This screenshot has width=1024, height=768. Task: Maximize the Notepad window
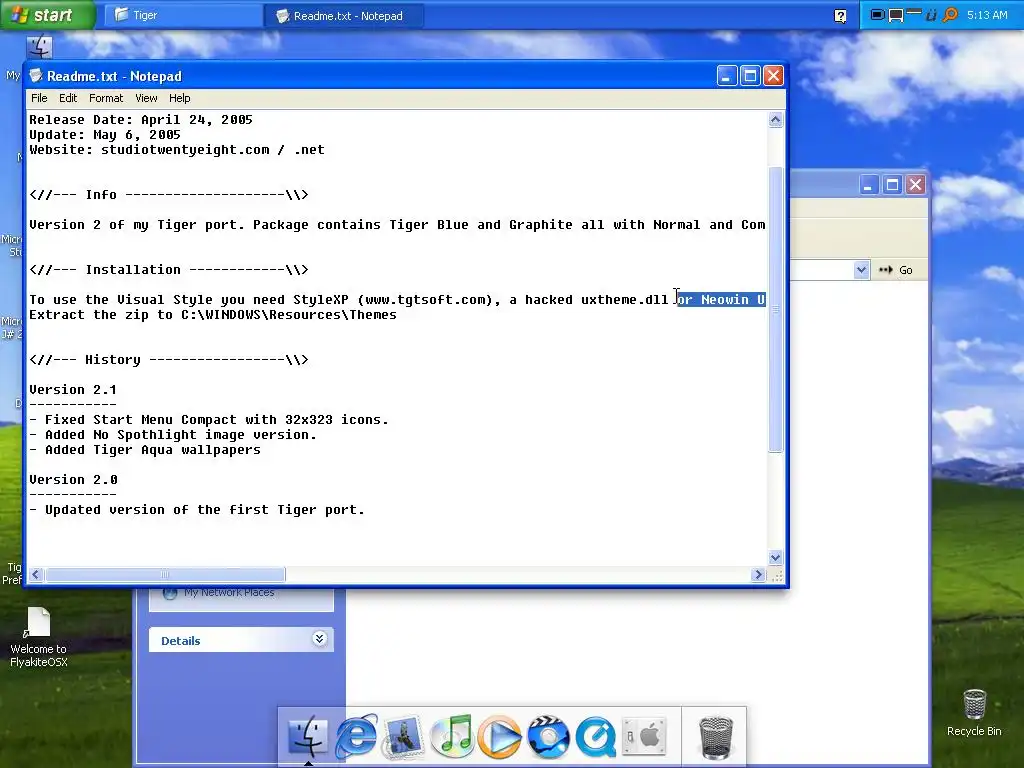point(750,76)
